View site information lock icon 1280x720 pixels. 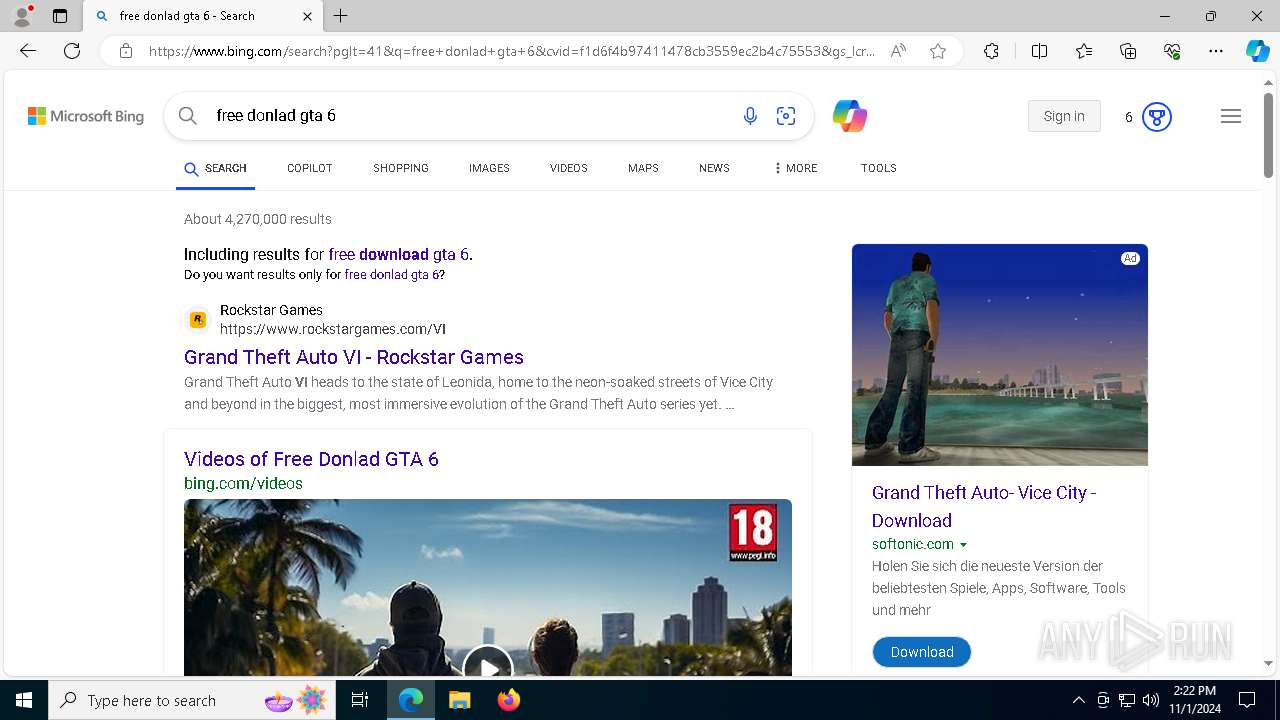126,51
